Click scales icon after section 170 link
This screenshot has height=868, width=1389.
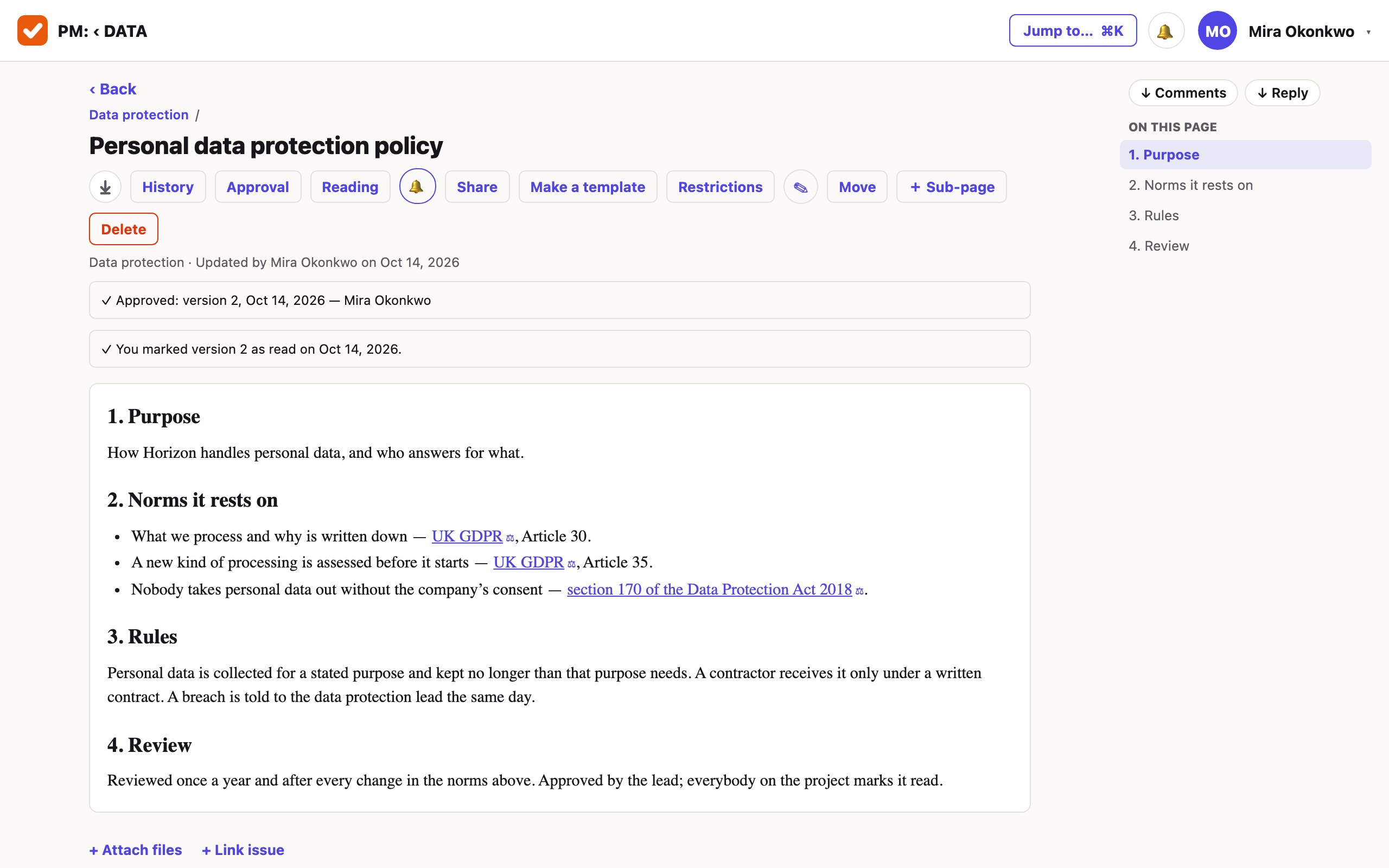coord(859,591)
